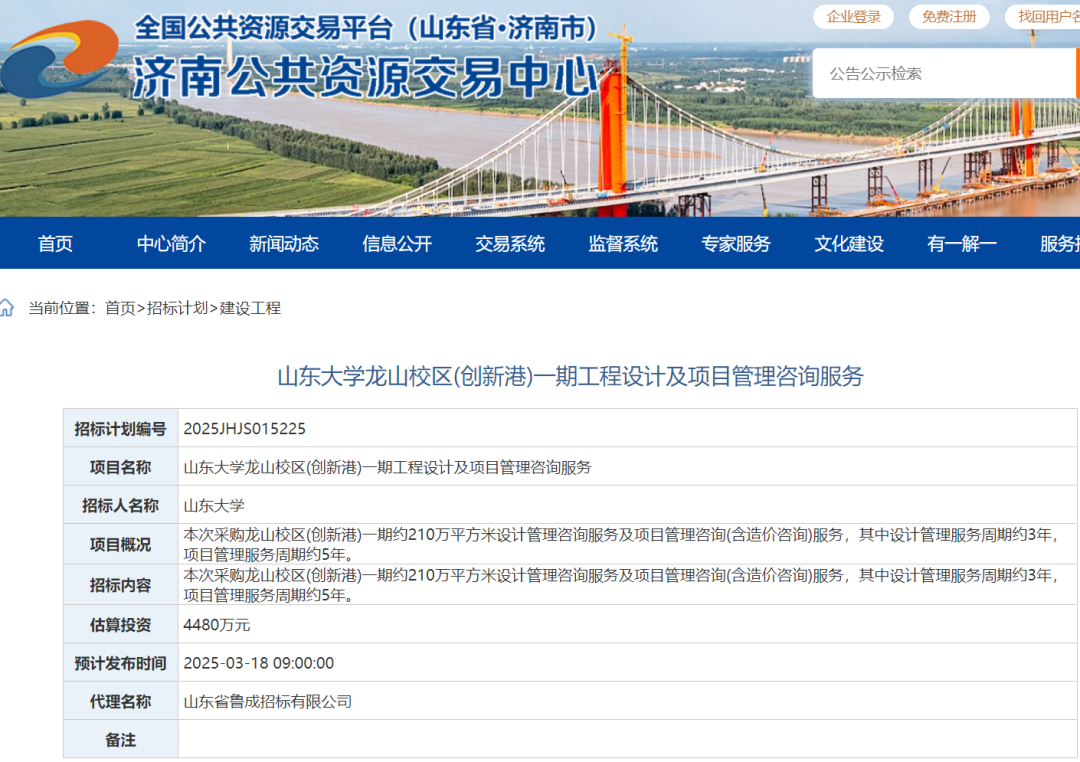Viewport: 1080px width, 762px height.
Task: Select 监督系统 in the navigation bar
Action: pyautogui.click(x=623, y=243)
